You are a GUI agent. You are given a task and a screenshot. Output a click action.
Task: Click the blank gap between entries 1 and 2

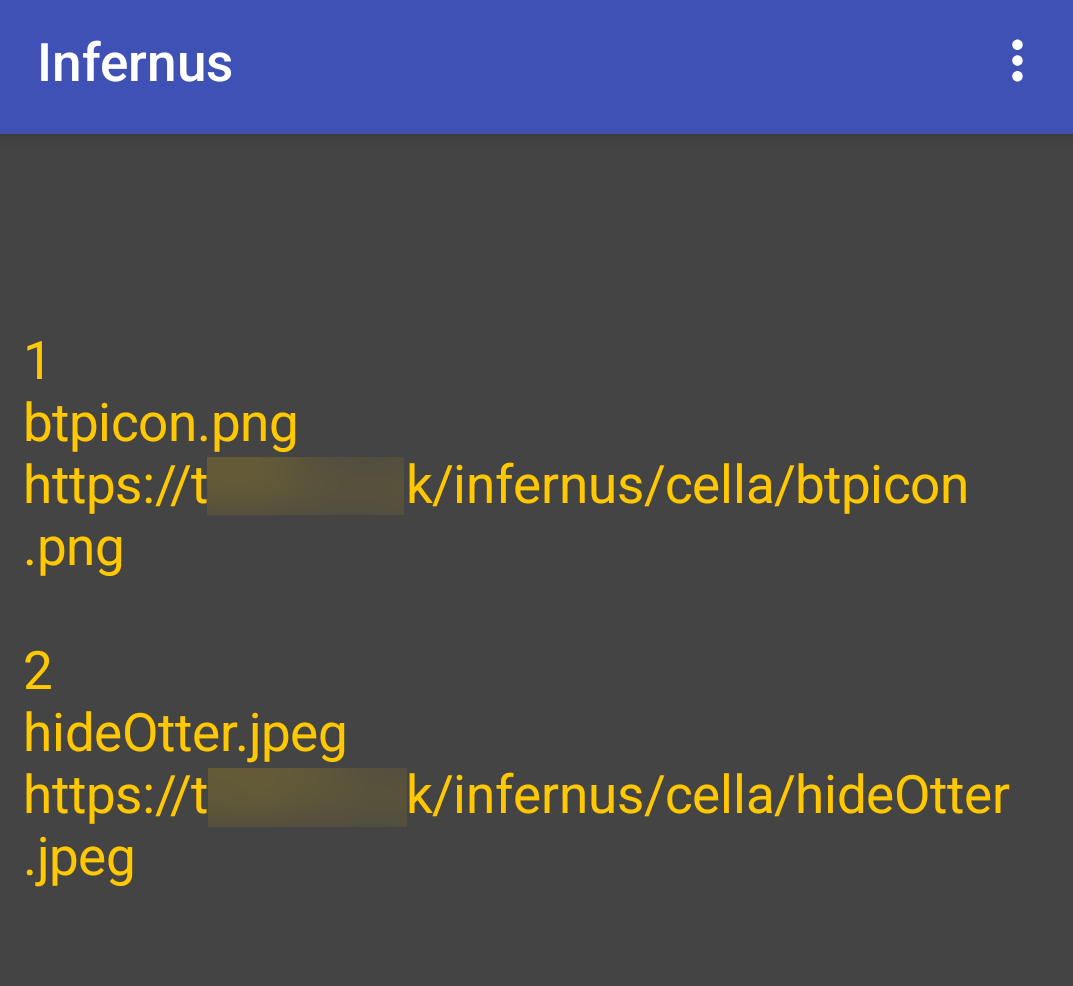pyautogui.click(x=536, y=610)
